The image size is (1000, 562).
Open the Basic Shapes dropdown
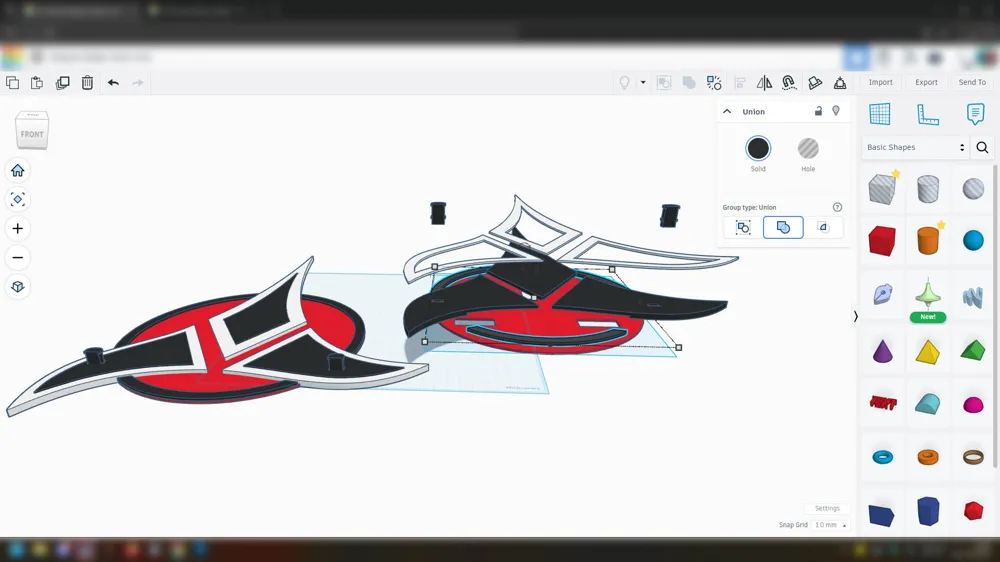(915, 147)
